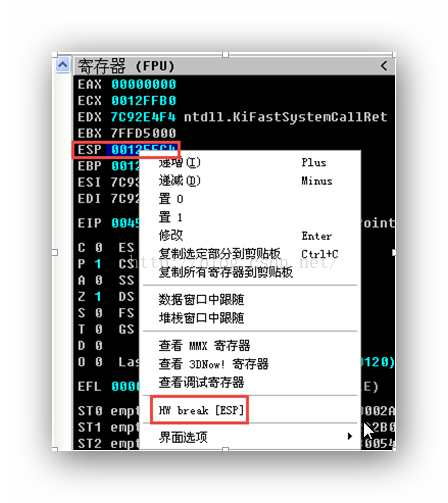
Task: Select 查看调试寄存器 menu entry
Action: [249, 382]
